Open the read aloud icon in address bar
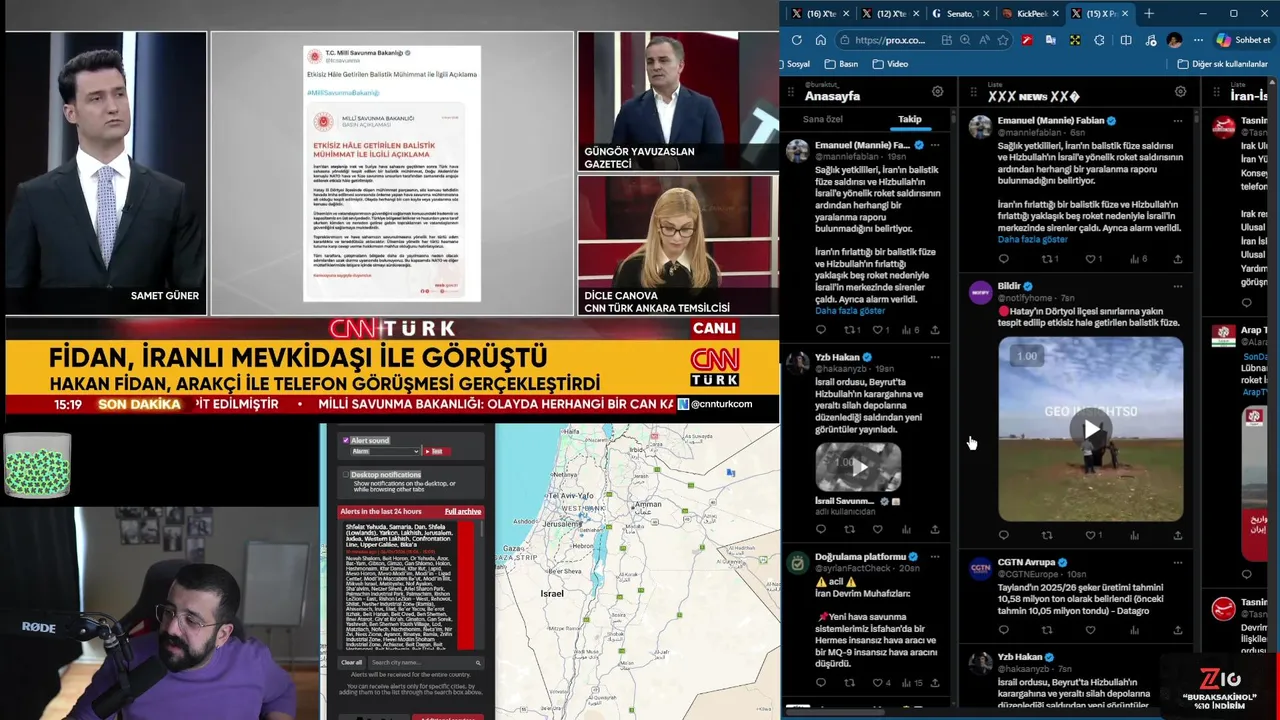 (x=984, y=40)
